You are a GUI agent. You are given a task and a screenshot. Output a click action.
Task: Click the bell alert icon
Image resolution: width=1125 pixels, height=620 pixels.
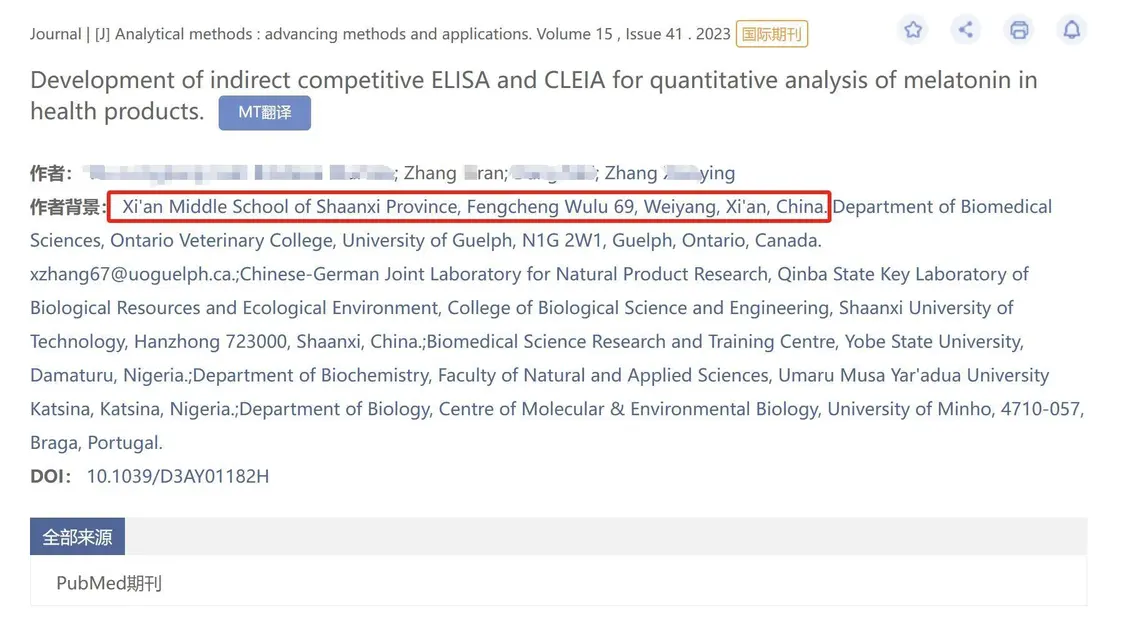[x=1071, y=30]
